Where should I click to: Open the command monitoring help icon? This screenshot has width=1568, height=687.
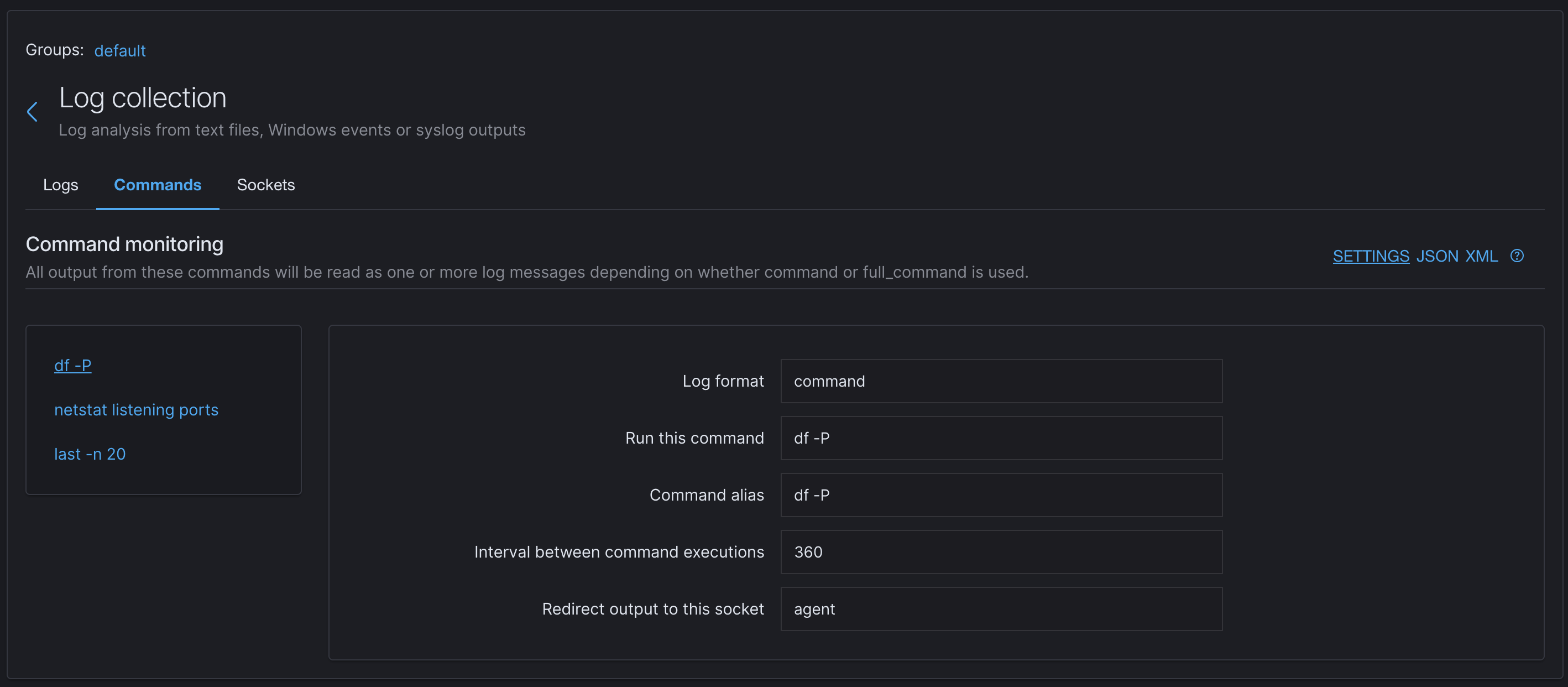[1517, 256]
